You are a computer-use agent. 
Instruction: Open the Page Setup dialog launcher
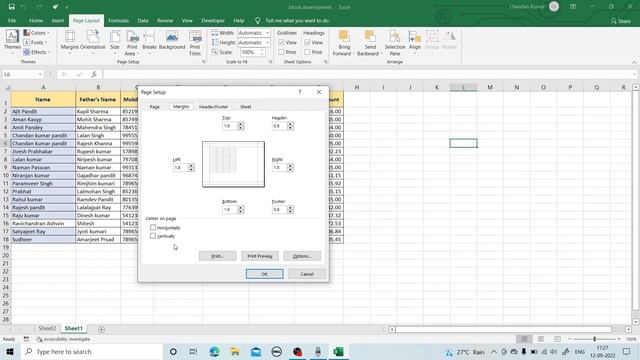tap(203, 62)
